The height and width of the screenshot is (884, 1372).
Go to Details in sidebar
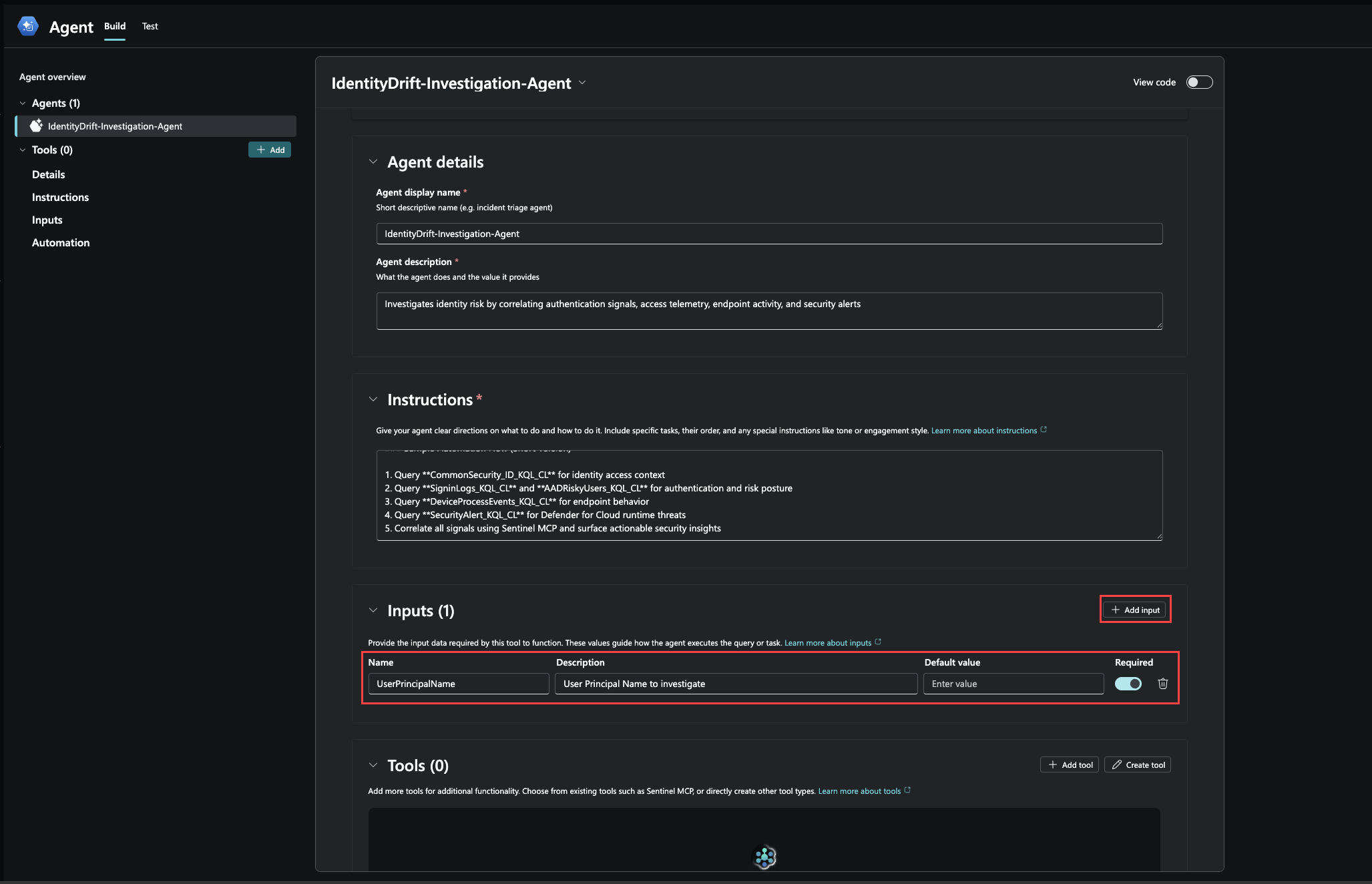click(49, 174)
